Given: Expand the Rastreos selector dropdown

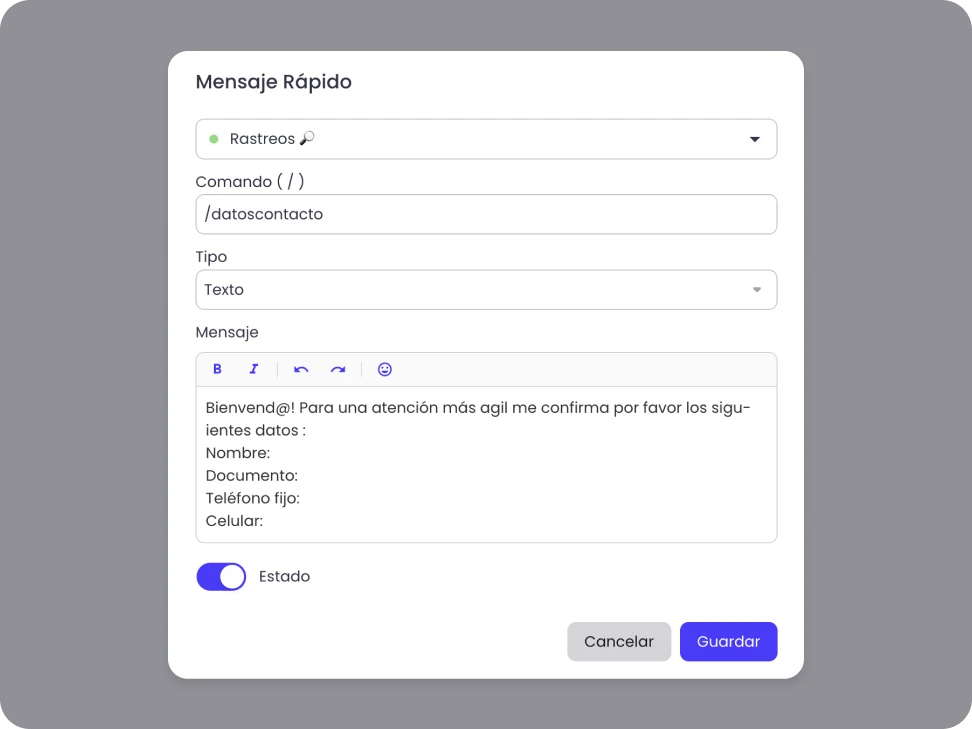Looking at the screenshot, I should [x=486, y=139].
